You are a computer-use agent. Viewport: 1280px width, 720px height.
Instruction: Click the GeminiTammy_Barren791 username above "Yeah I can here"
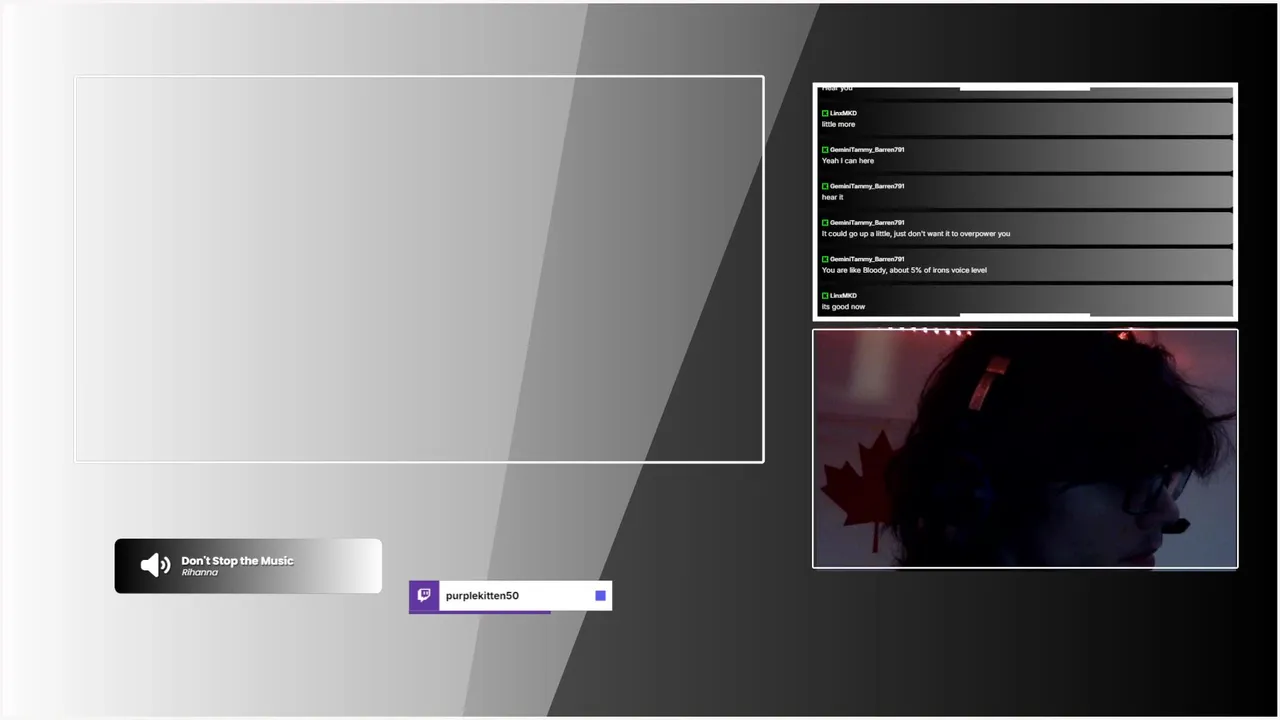(867, 150)
